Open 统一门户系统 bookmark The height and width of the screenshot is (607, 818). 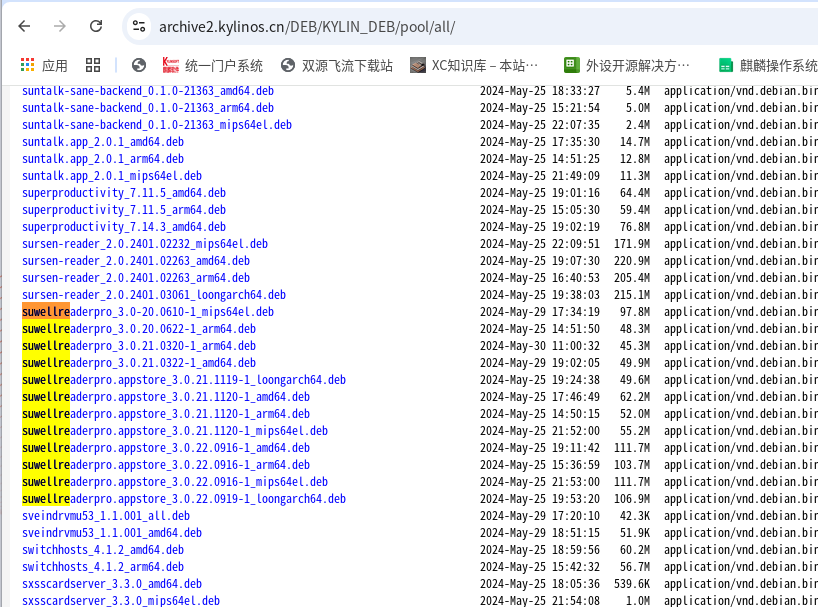click(x=211, y=66)
